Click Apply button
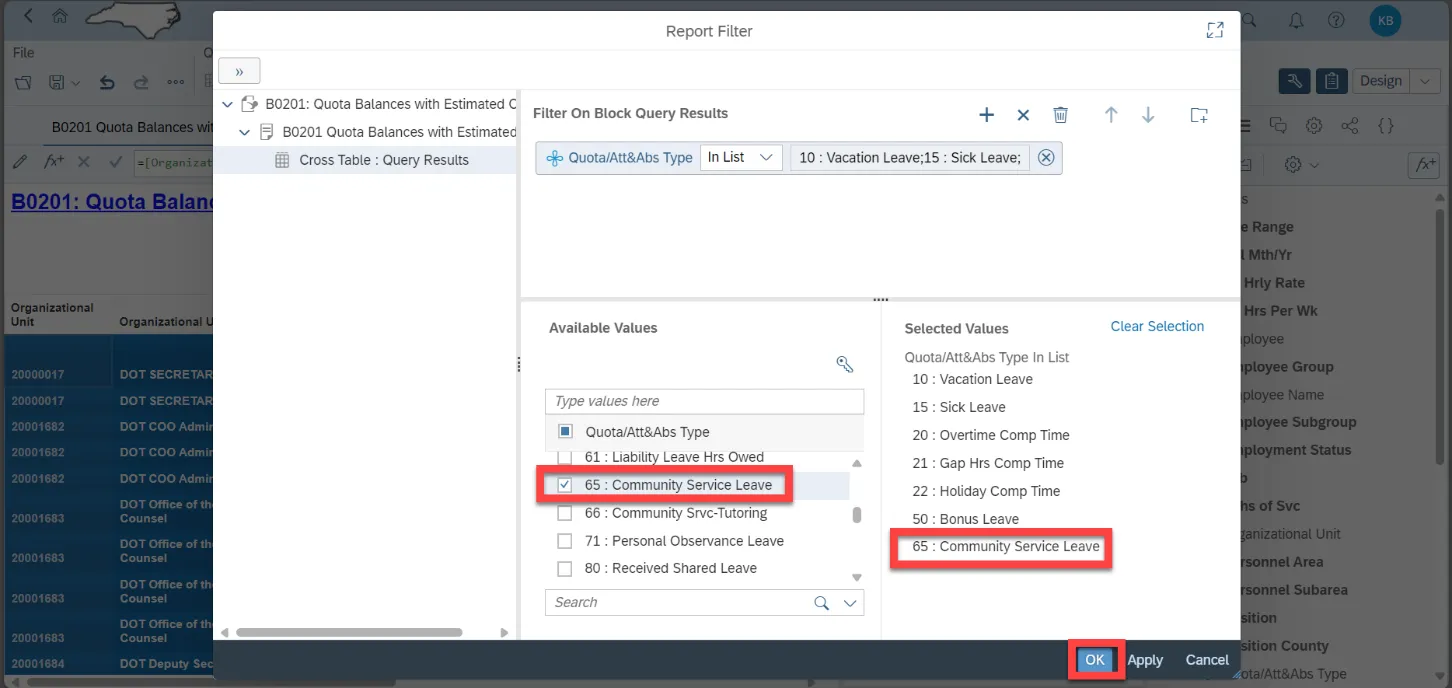This screenshot has width=1452, height=688. coord(1145,660)
